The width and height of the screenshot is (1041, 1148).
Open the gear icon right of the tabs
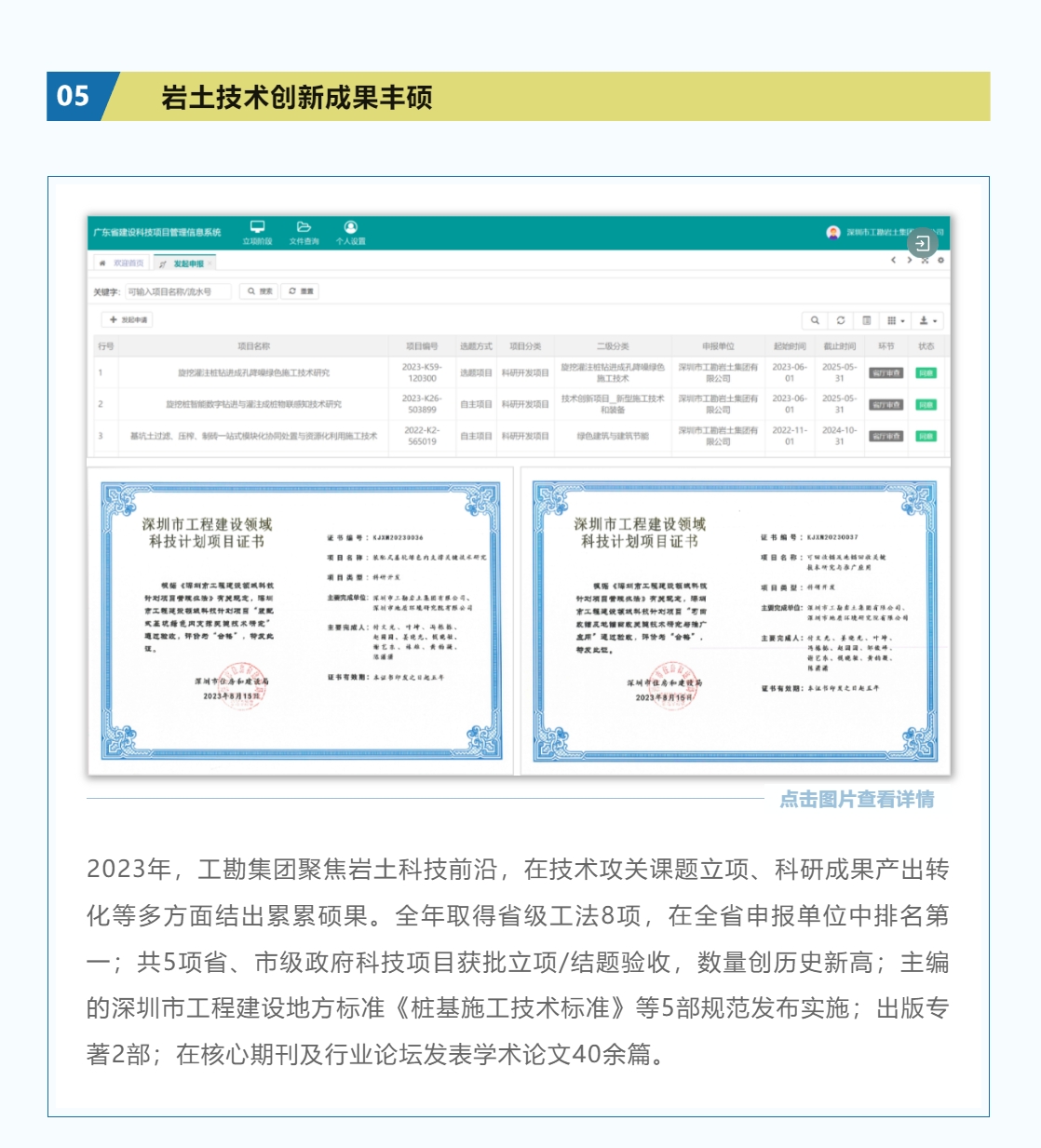click(941, 260)
